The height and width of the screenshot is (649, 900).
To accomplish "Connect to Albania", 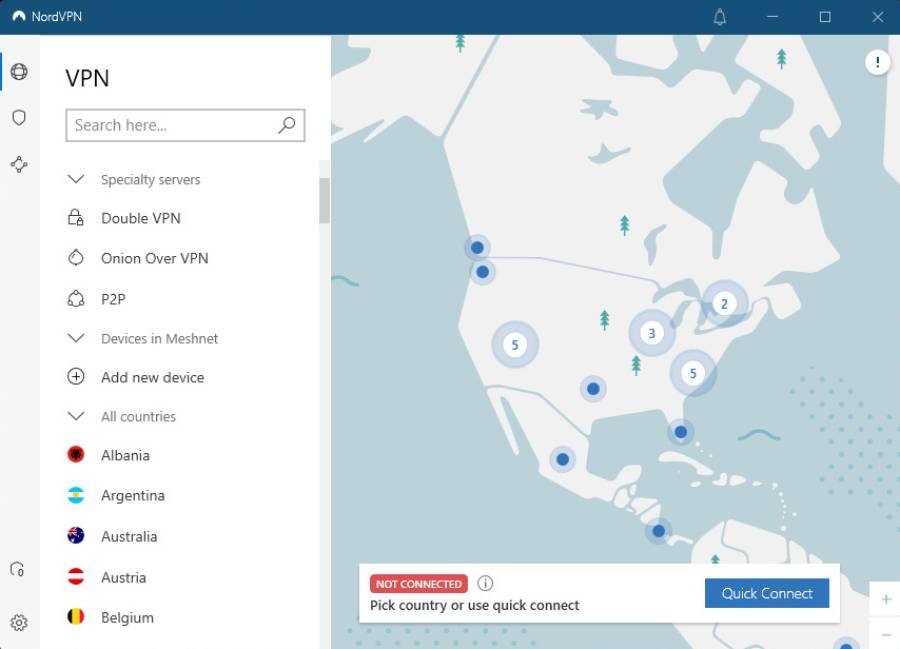I will [125, 455].
